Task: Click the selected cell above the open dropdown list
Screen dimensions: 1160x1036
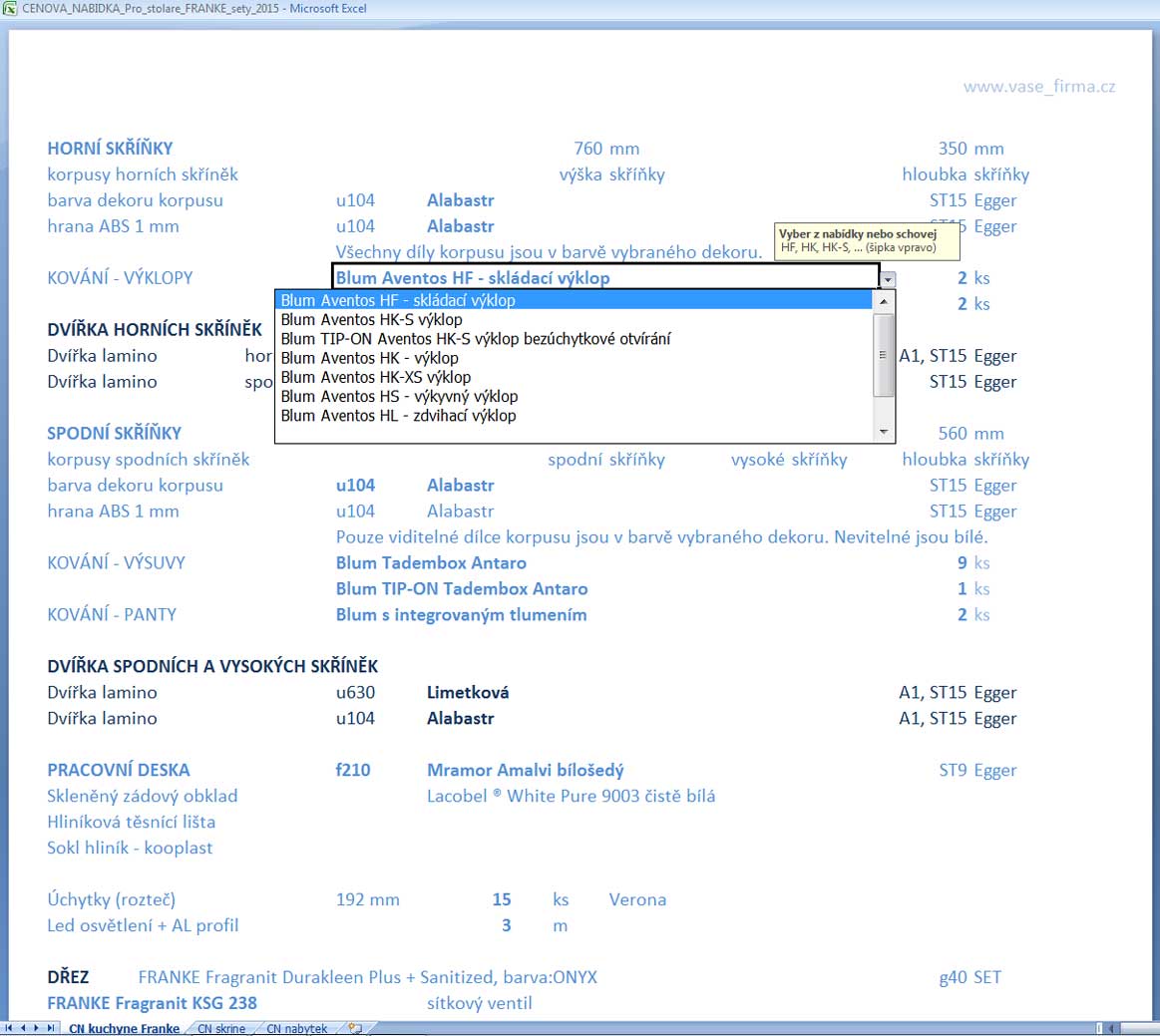Action: pos(605,277)
